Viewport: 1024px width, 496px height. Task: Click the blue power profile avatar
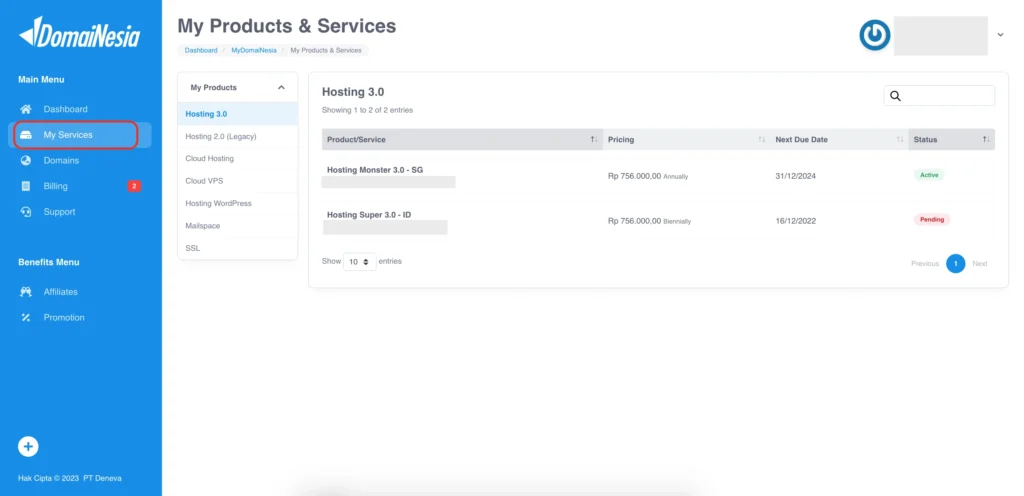click(874, 35)
